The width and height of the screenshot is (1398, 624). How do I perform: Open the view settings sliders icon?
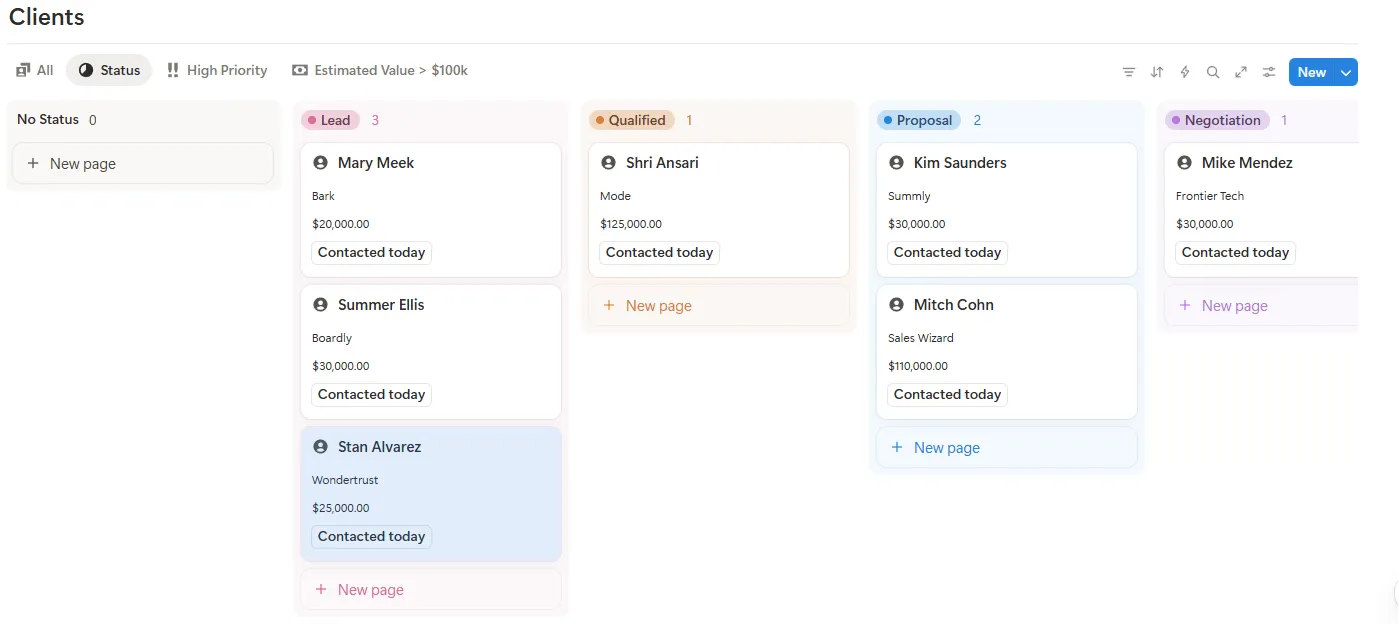pyautogui.click(x=1269, y=72)
